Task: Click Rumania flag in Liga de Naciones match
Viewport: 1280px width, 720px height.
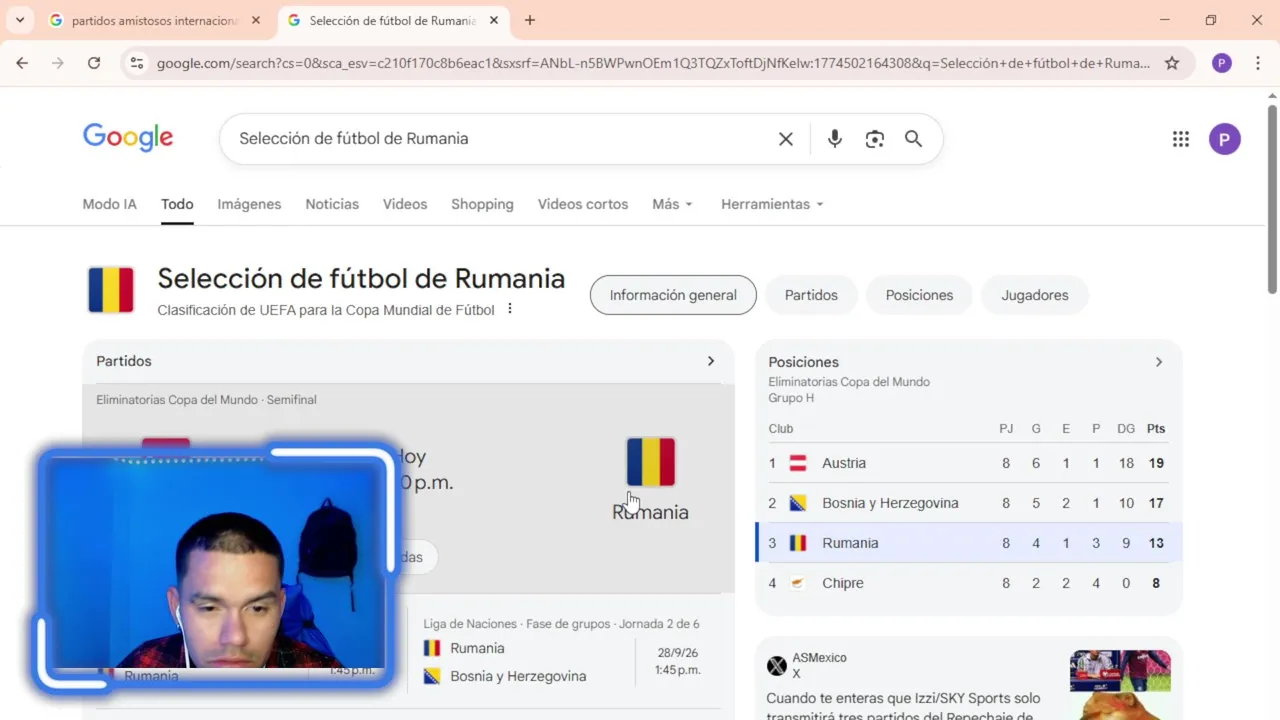Action: click(x=432, y=648)
